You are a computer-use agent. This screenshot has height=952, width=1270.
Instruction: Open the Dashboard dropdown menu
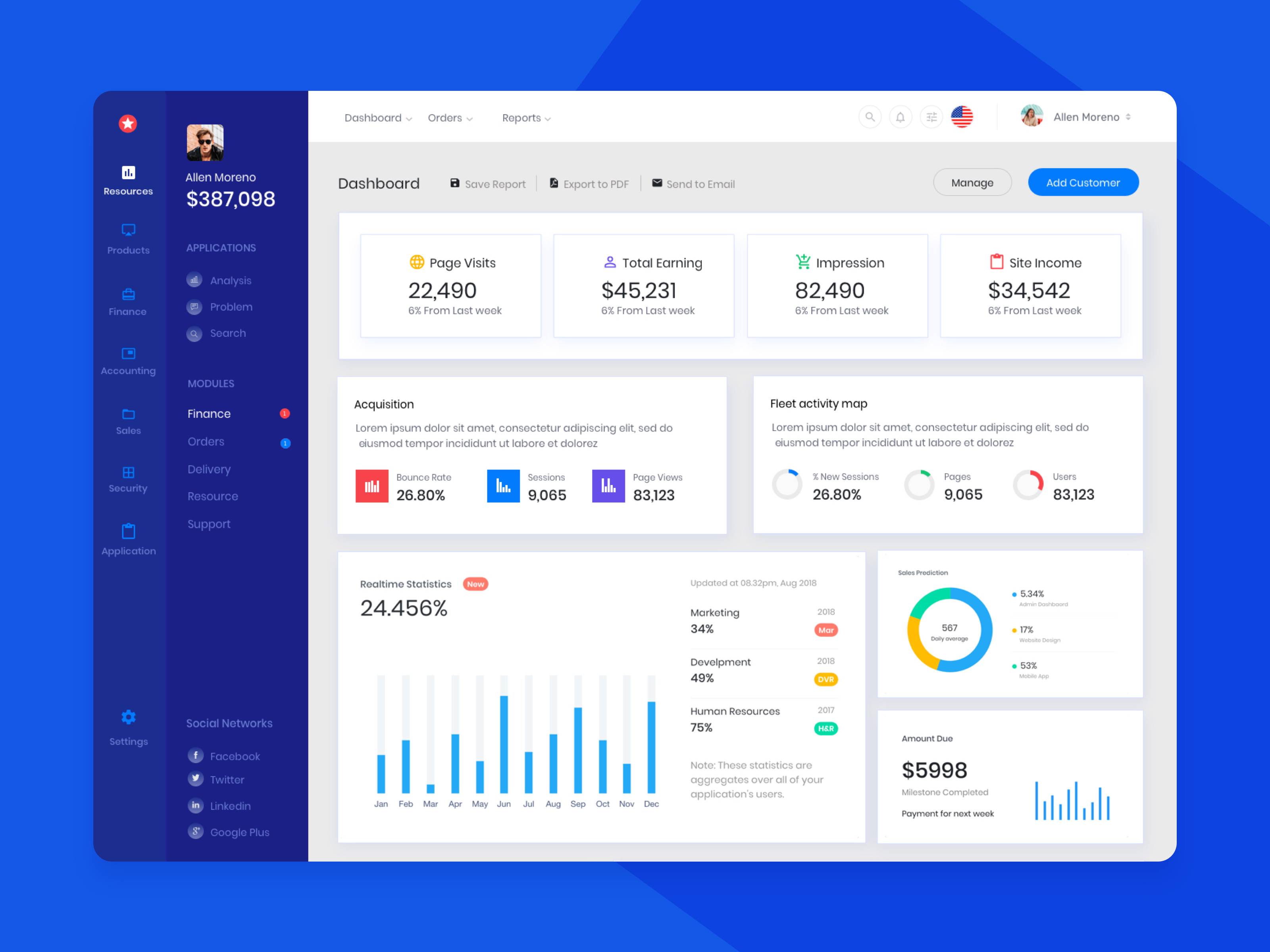(376, 118)
